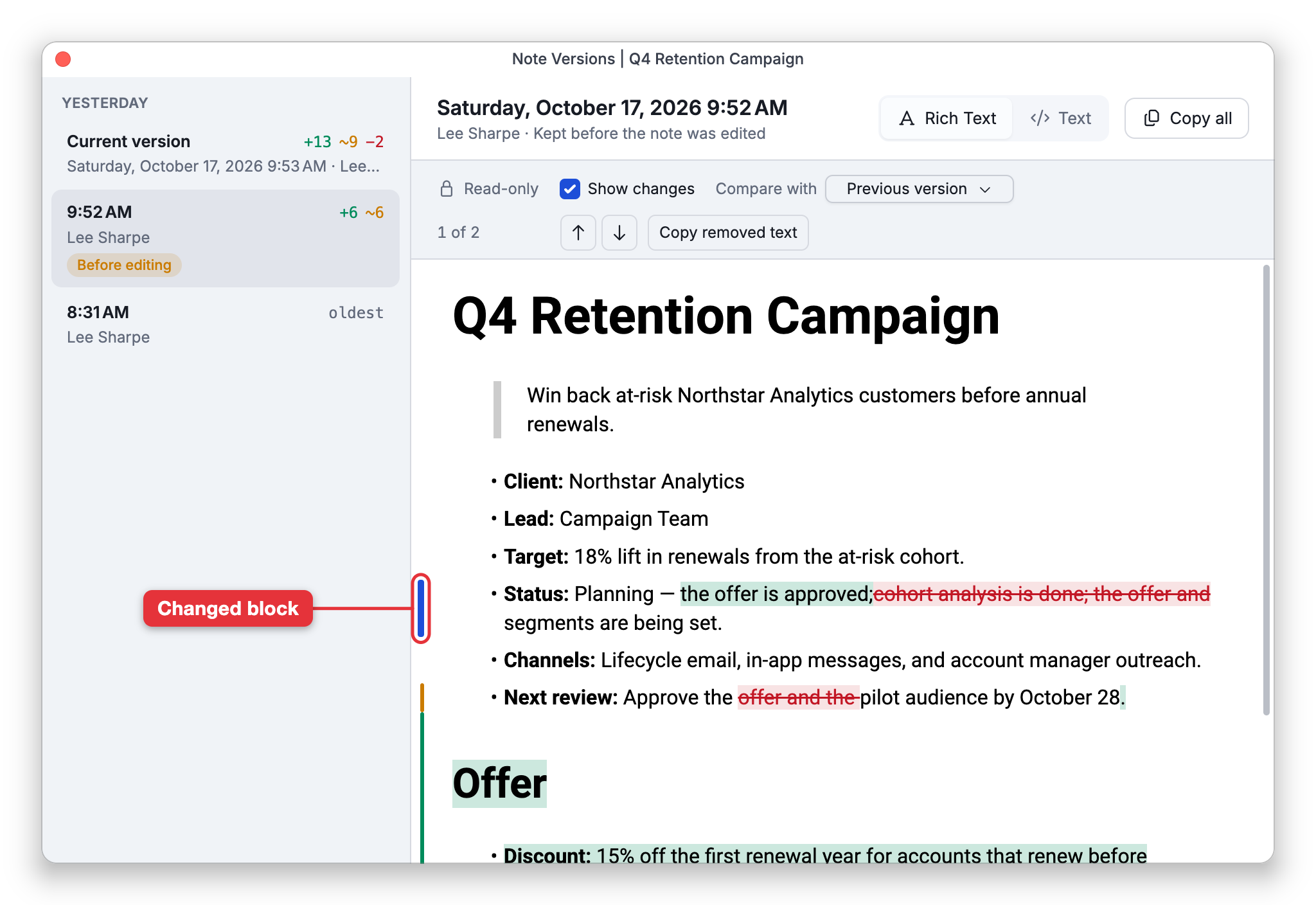The width and height of the screenshot is (1316, 905).
Task: Click the orange change marker beside Next review
Action: [422, 697]
